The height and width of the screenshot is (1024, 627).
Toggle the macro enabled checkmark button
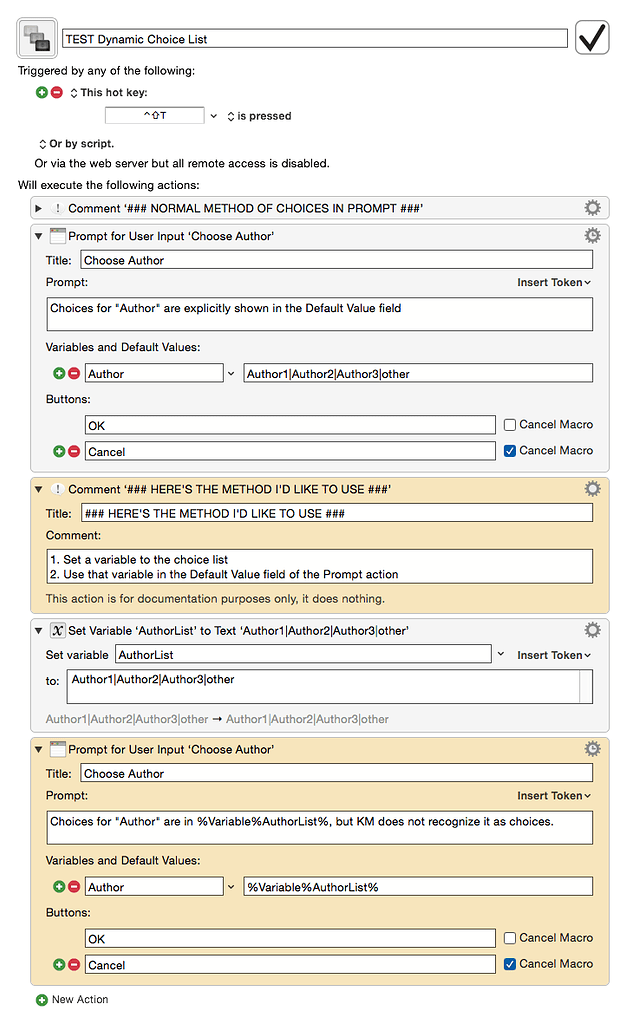click(592, 38)
